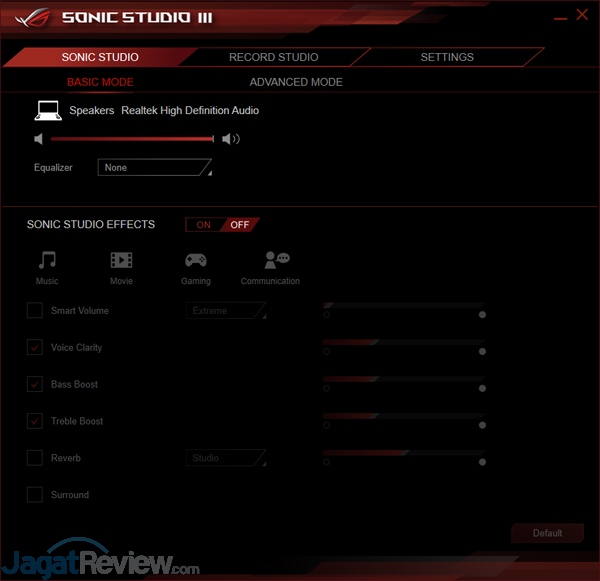This screenshot has width=600, height=581.
Task: Click the Smart Volume label
Action: tap(80, 310)
